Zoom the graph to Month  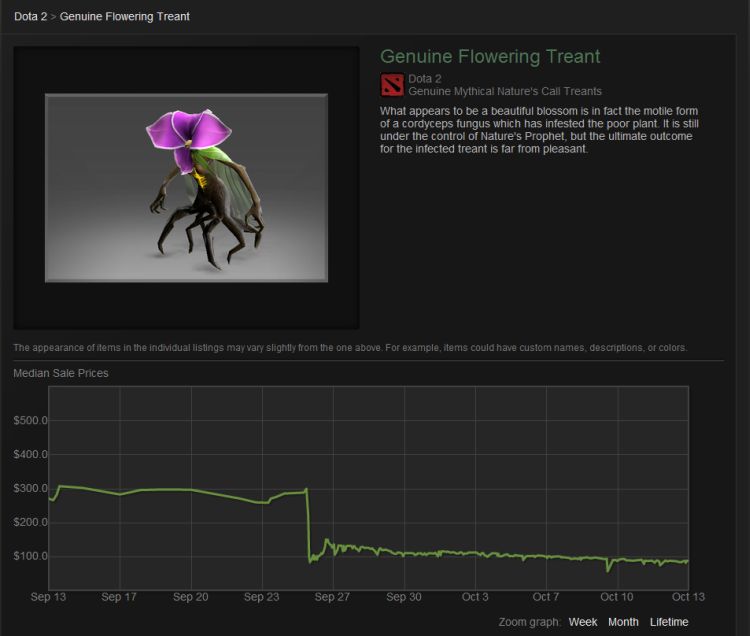[x=623, y=622]
